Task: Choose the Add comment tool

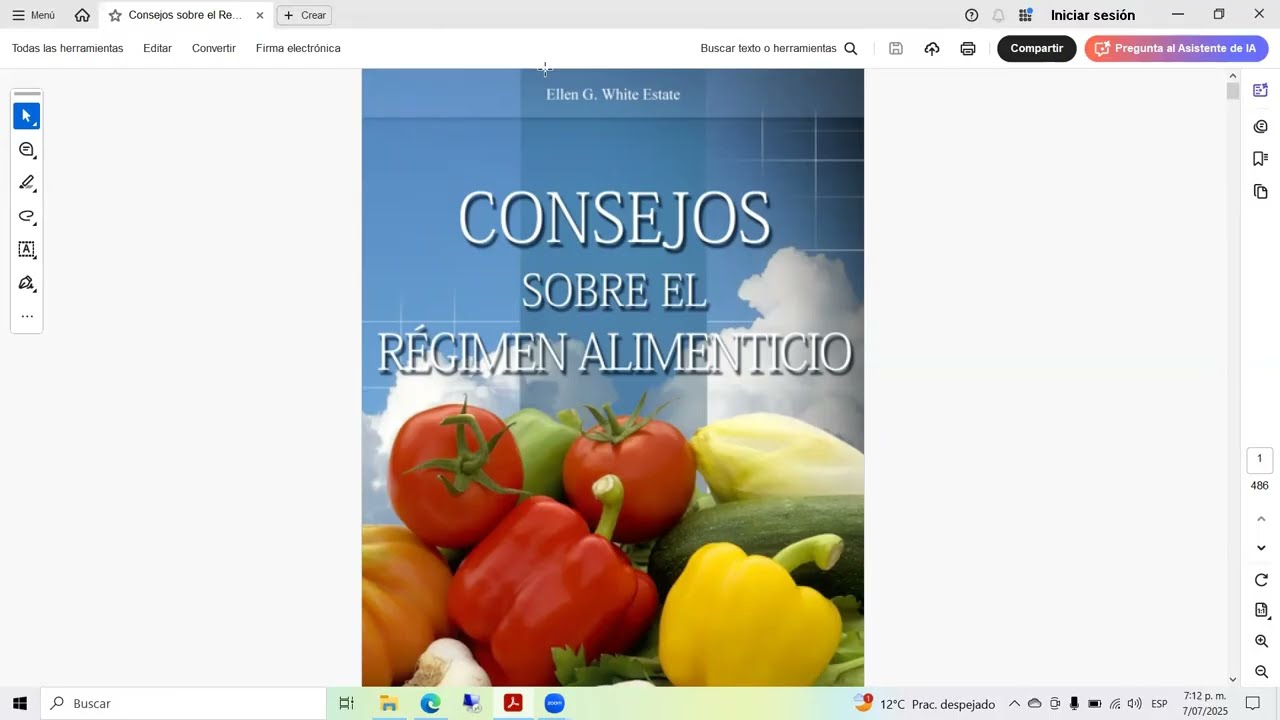Action: (x=27, y=150)
